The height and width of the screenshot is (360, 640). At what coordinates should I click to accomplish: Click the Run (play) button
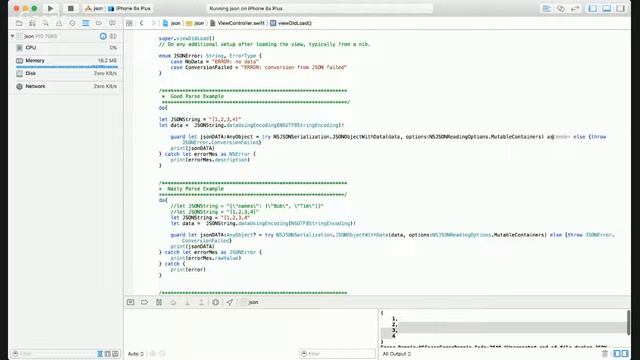pos(50,8)
